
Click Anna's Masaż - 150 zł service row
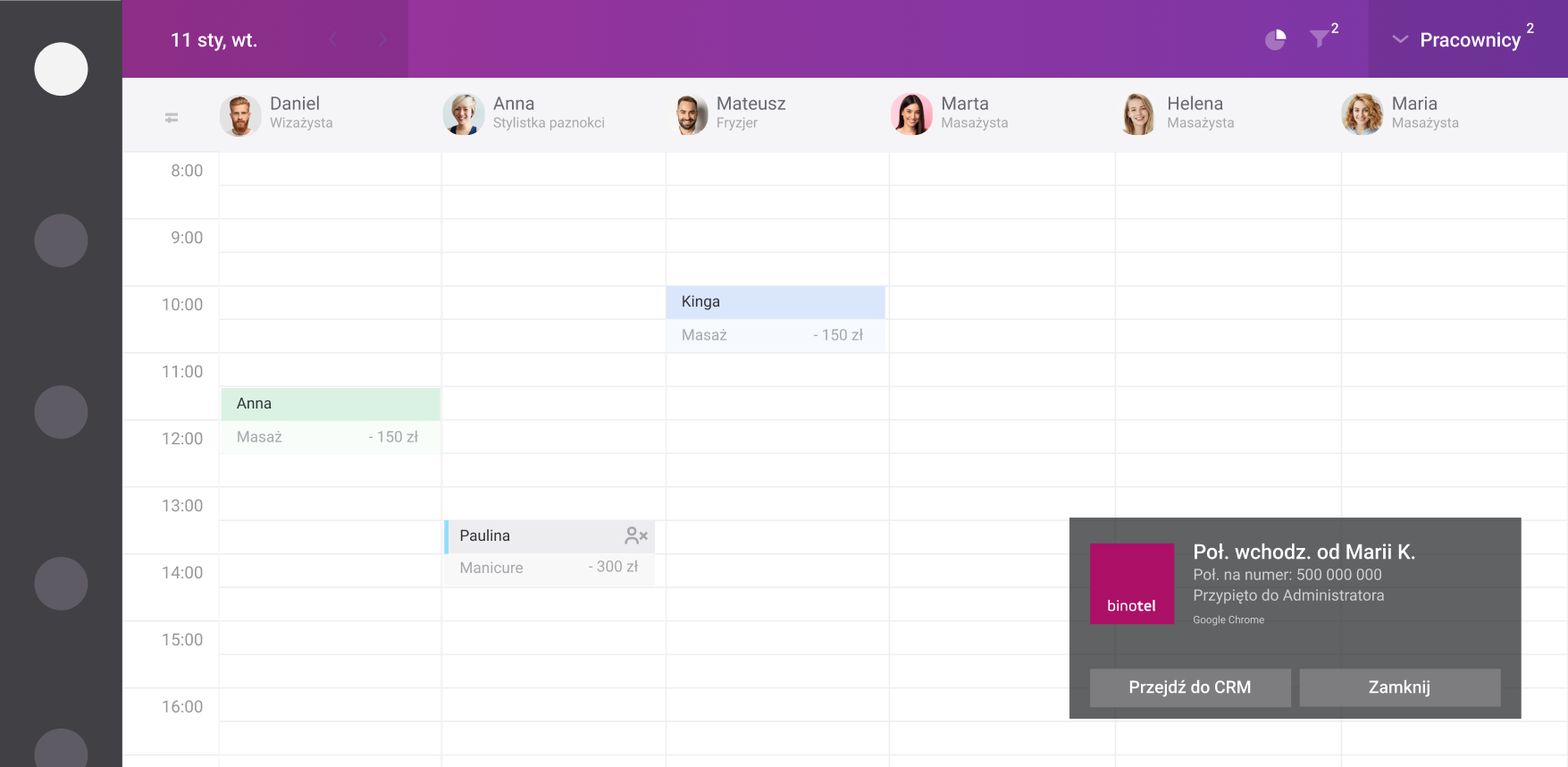click(331, 437)
